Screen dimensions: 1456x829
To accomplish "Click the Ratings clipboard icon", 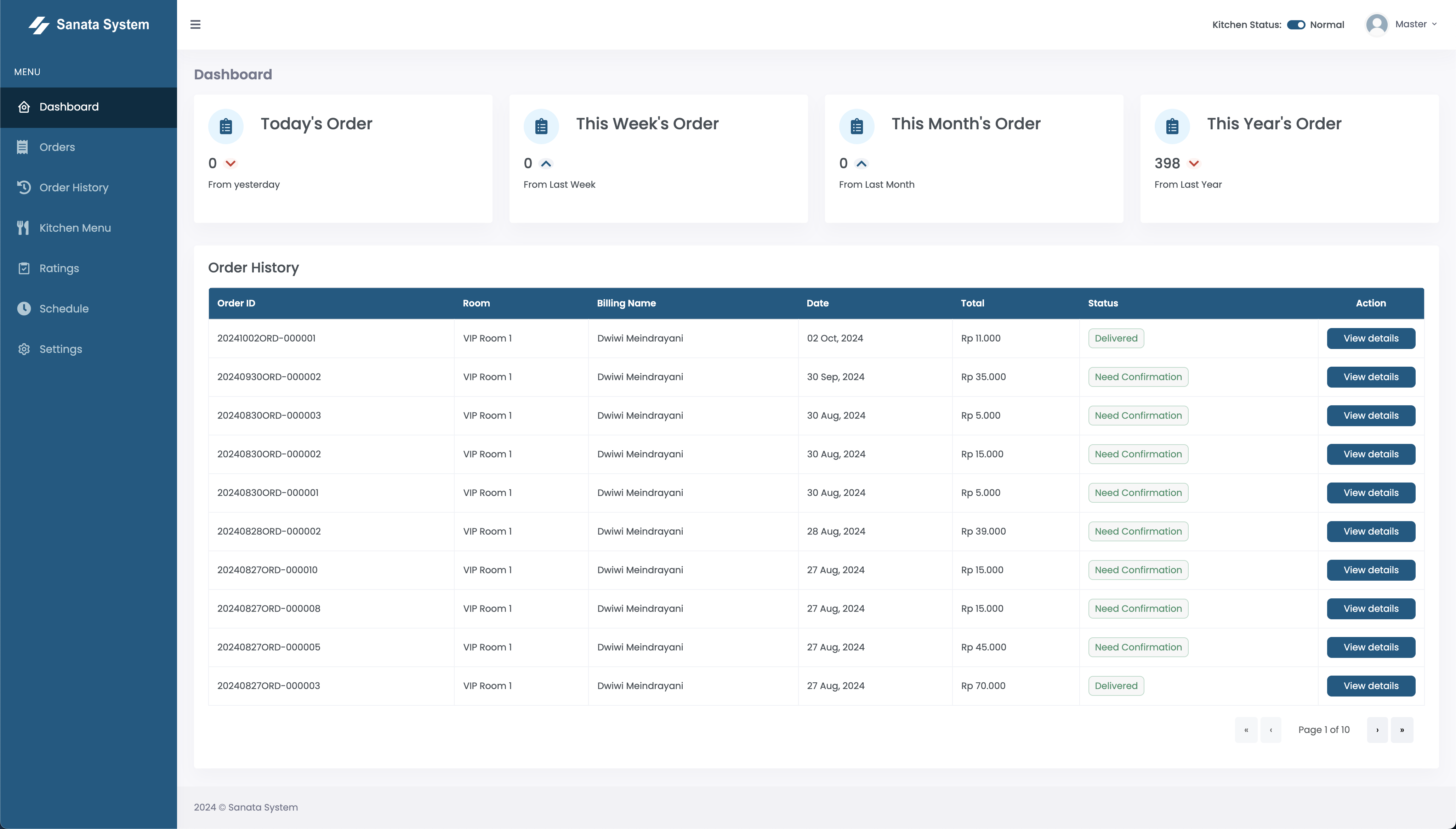I will [23, 268].
